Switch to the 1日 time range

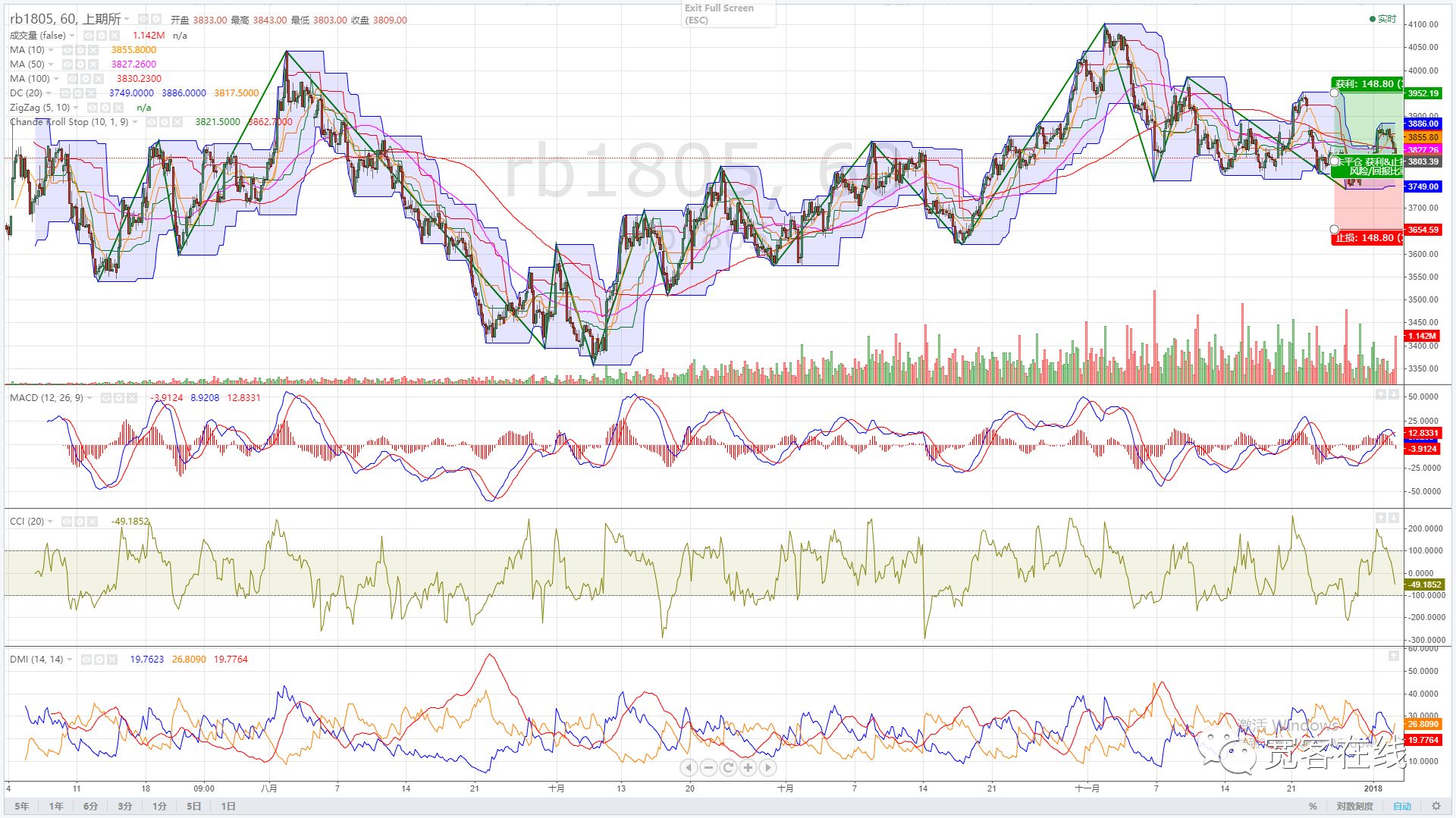(x=227, y=806)
